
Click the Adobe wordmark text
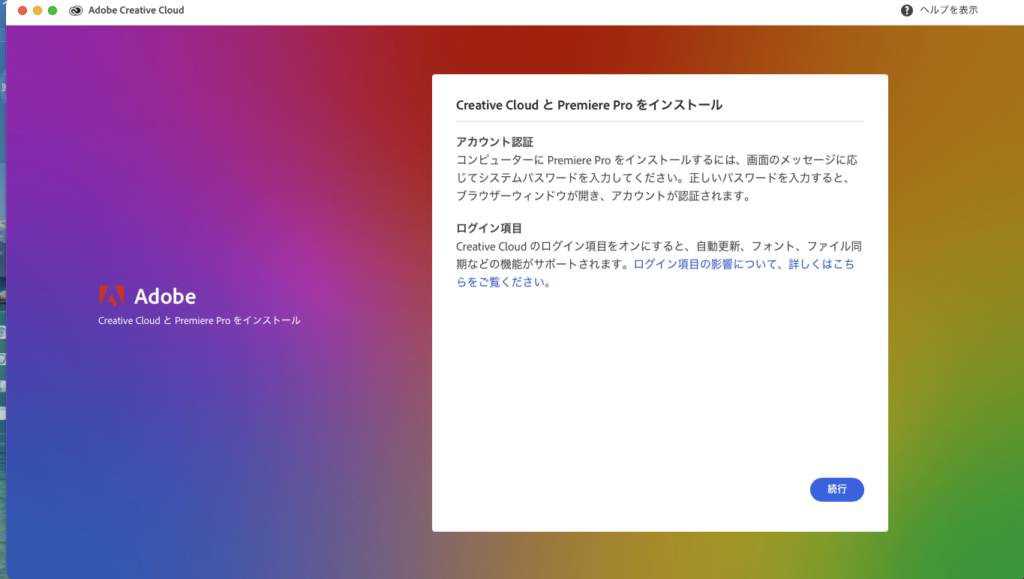[165, 296]
